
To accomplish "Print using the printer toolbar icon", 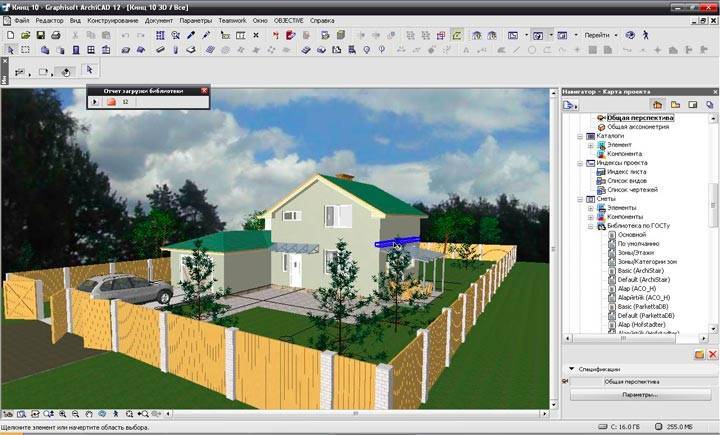I will pyautogui.click(x=56, y=35).
